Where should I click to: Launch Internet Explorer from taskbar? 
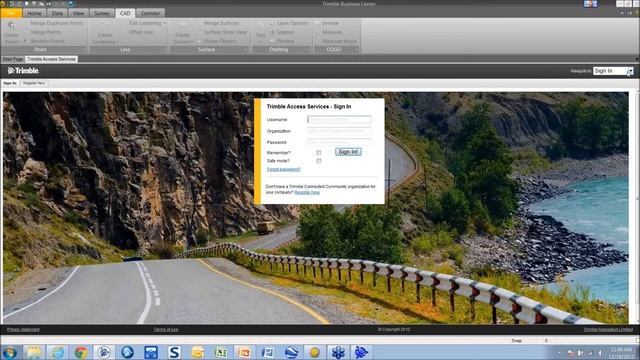pyautogui.click(x=57, y=352)
